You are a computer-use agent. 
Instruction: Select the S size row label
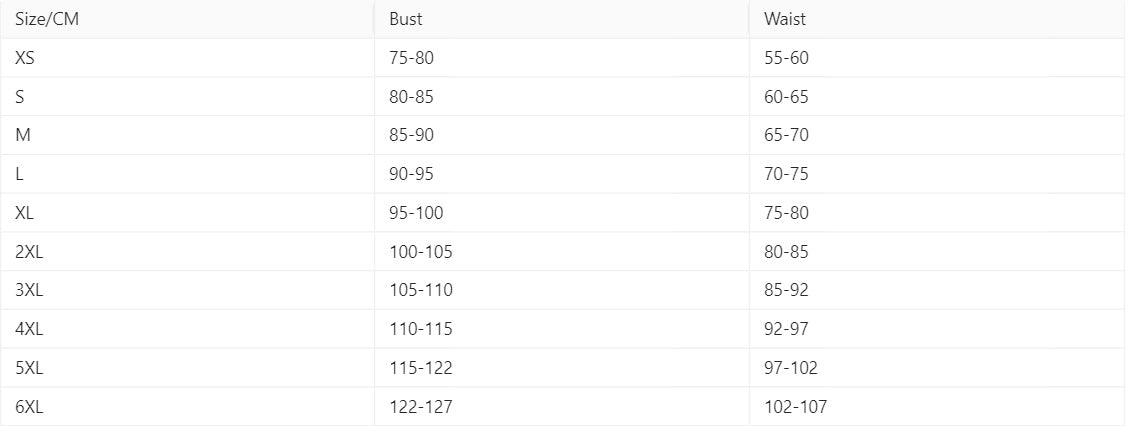point(20,97)
